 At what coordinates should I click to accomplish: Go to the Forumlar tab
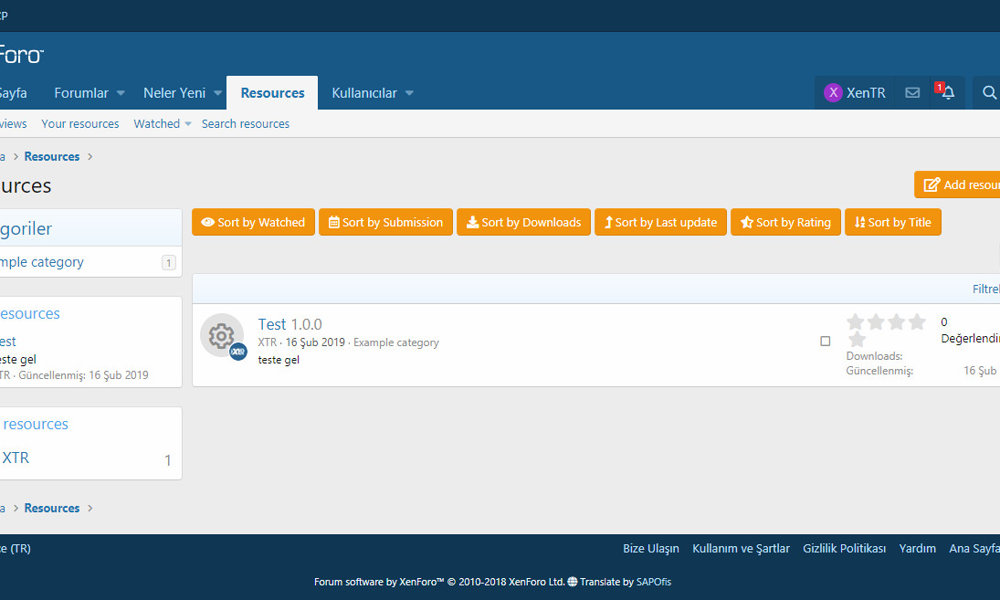pyautogui.click(x=81, y=93)
